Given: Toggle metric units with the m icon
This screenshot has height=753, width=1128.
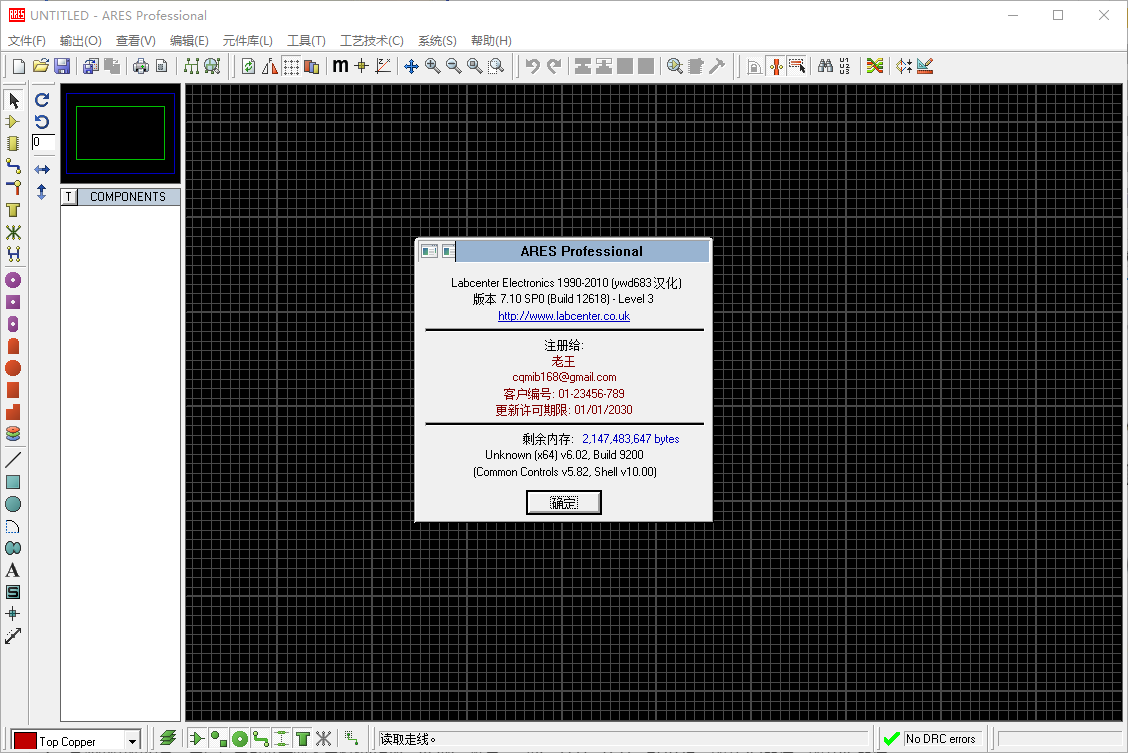Looking at the screenshot, I should [x=340, y=66].
